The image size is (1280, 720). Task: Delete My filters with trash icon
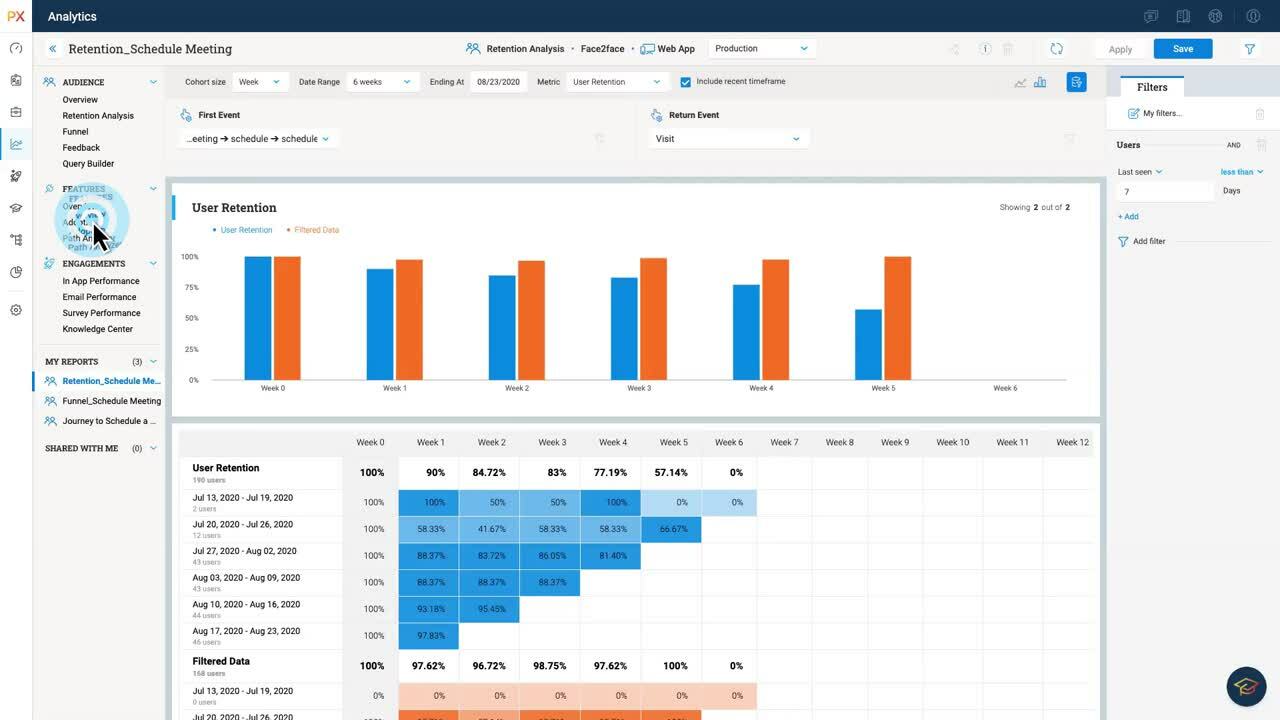coord(1260,114)
